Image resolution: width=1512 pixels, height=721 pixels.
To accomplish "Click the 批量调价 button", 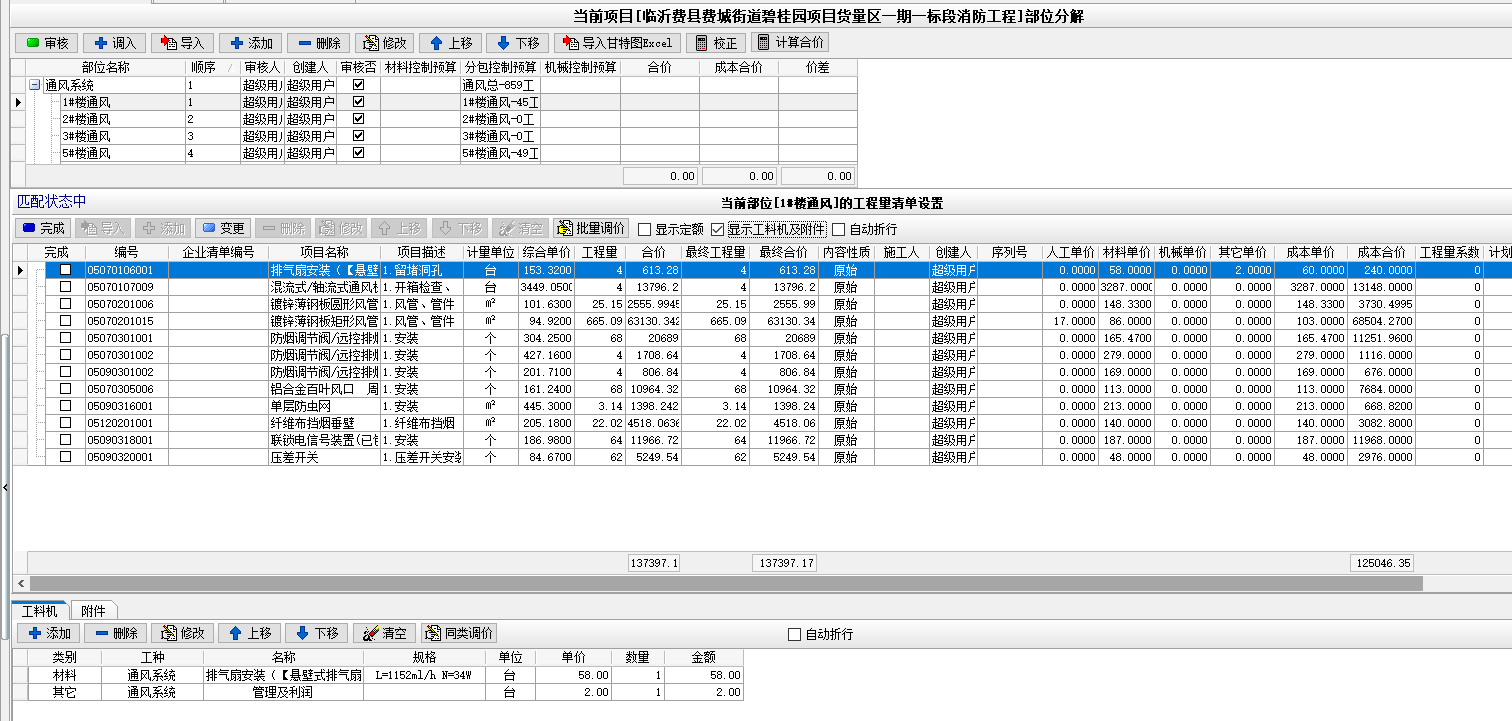I will tap(591, 228).
